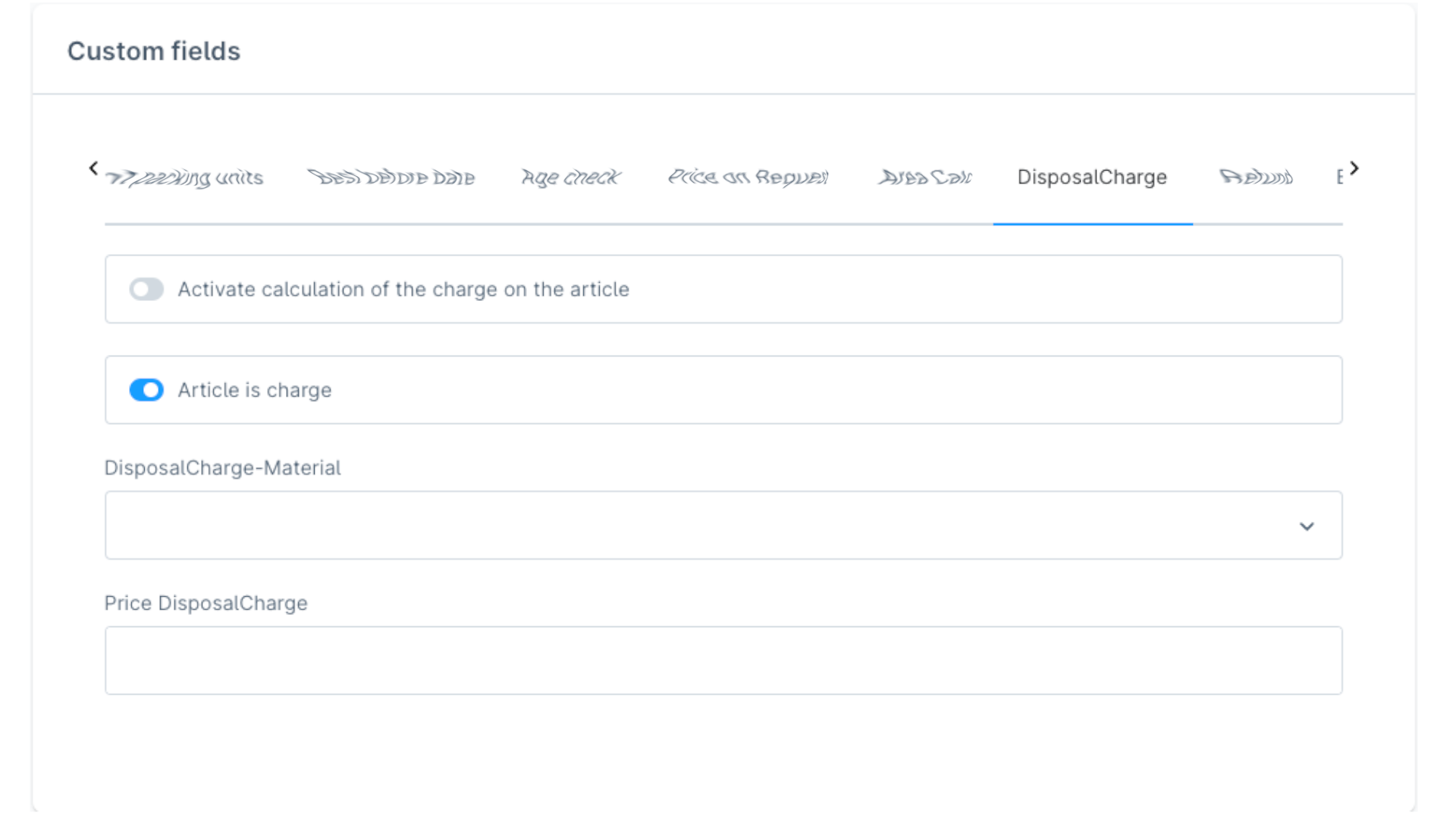Viewport: 1456px width, 819px height.
Task: Click the 'Activate calculation of the charge' label
Action: 403,289
